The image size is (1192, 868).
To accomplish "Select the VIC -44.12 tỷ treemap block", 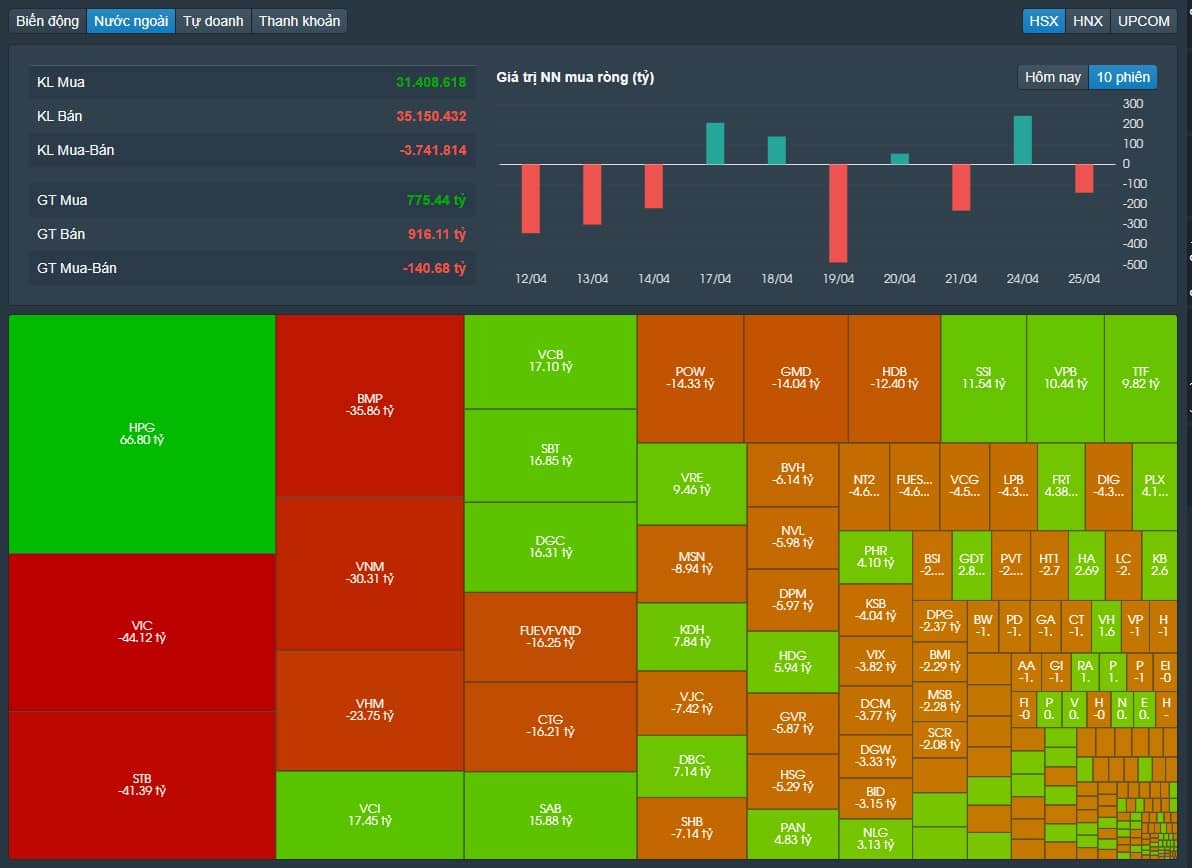I will pyautogui.click(x=142, y=632).
